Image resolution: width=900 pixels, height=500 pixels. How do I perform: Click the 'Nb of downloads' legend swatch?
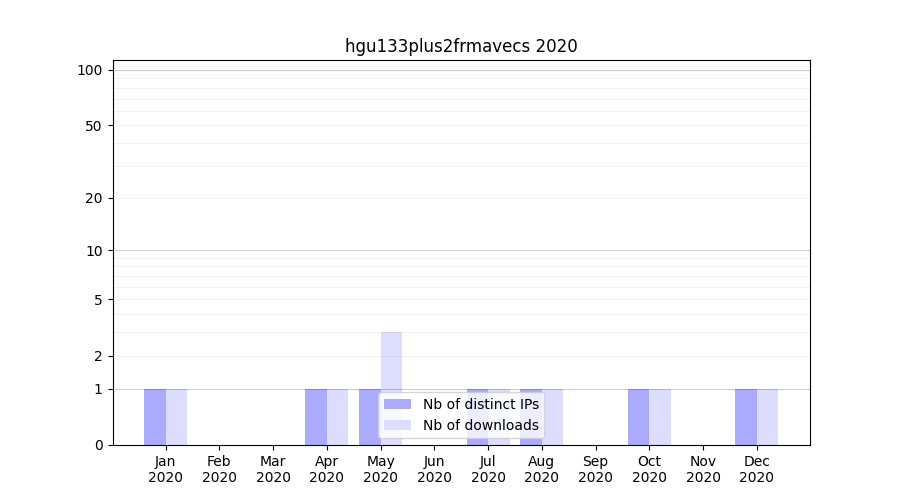point(397,425)
